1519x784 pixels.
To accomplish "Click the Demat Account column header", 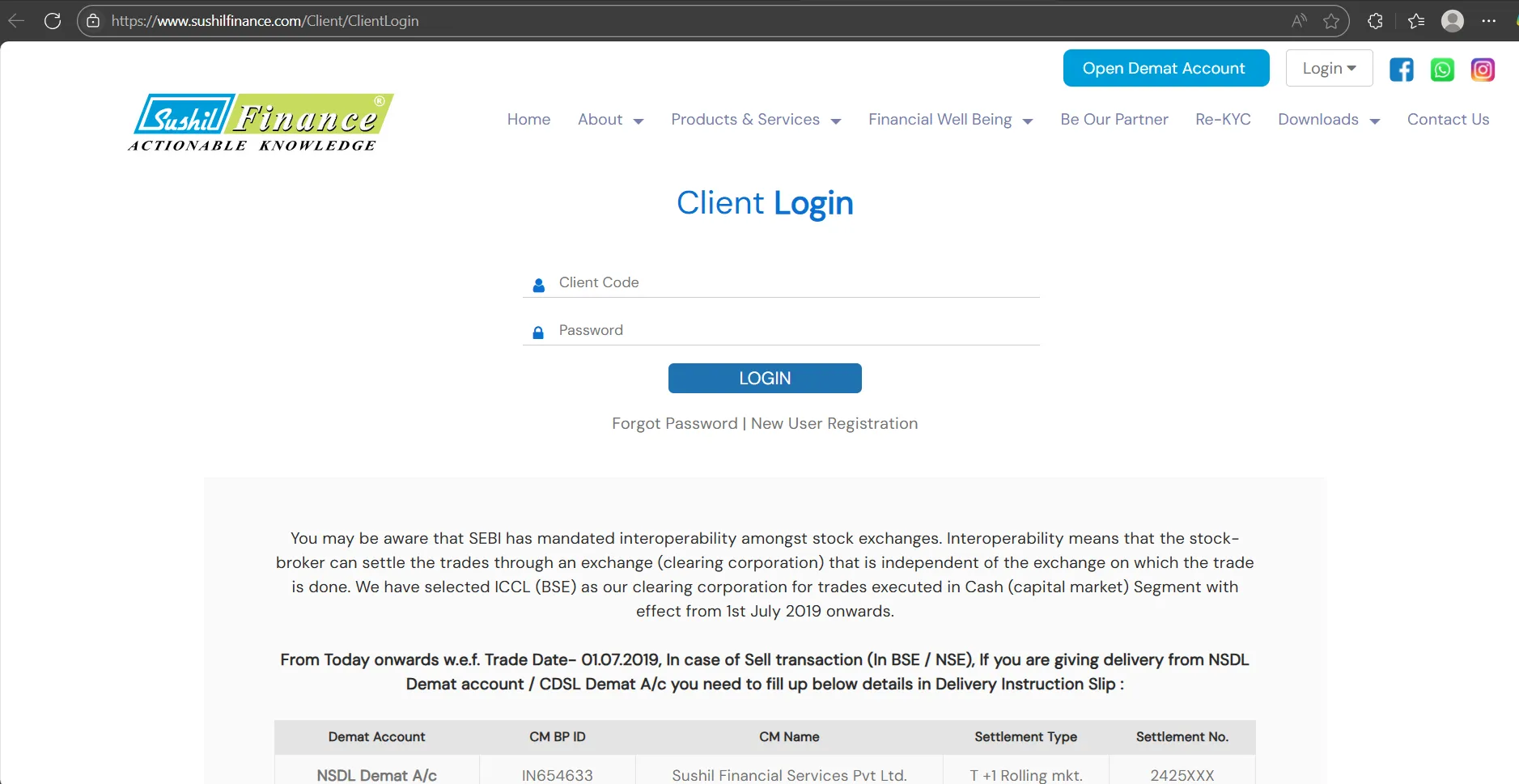I will click(376, 737).
